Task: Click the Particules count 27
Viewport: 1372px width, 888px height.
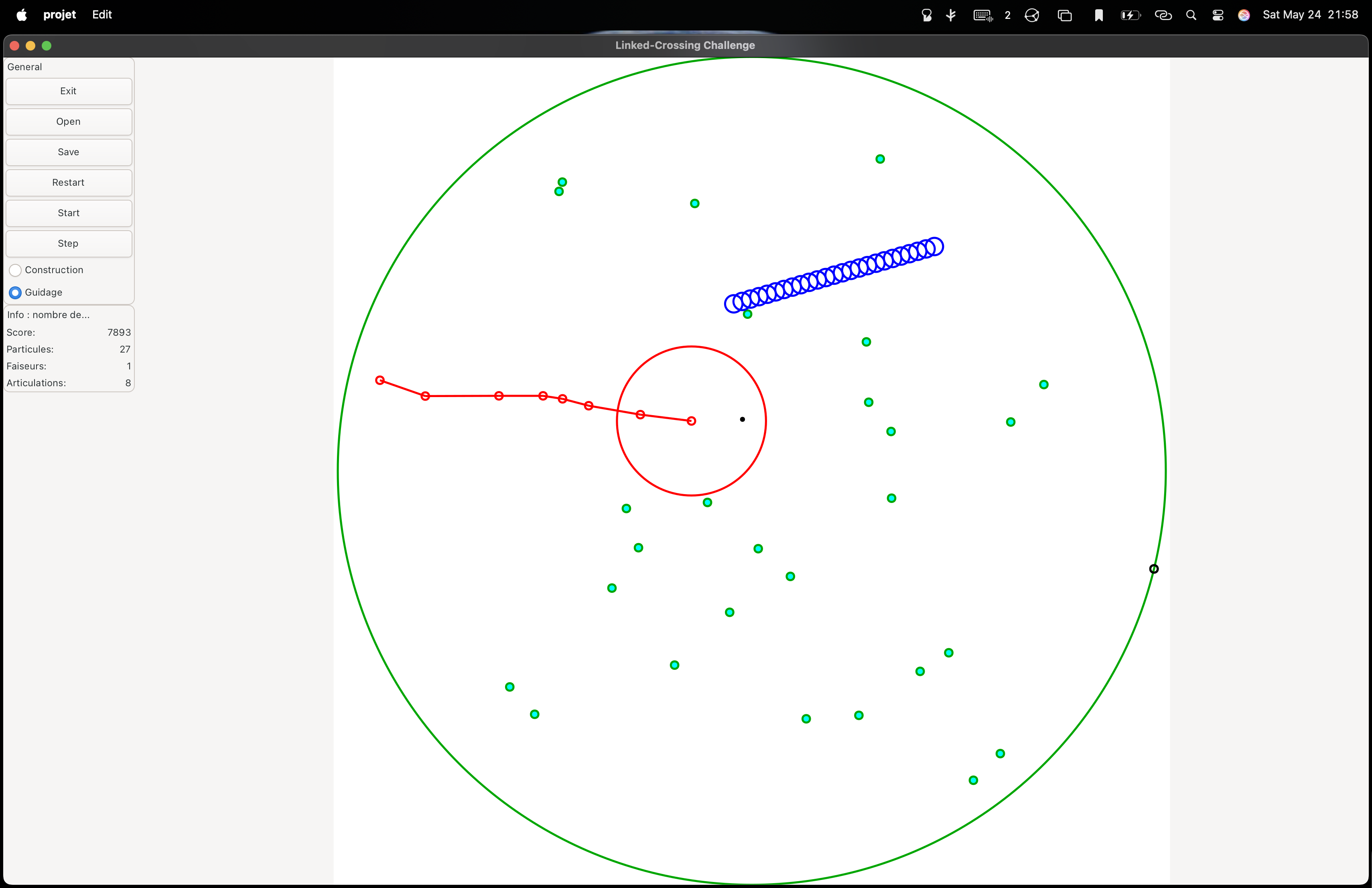Action: coord(125,349)
